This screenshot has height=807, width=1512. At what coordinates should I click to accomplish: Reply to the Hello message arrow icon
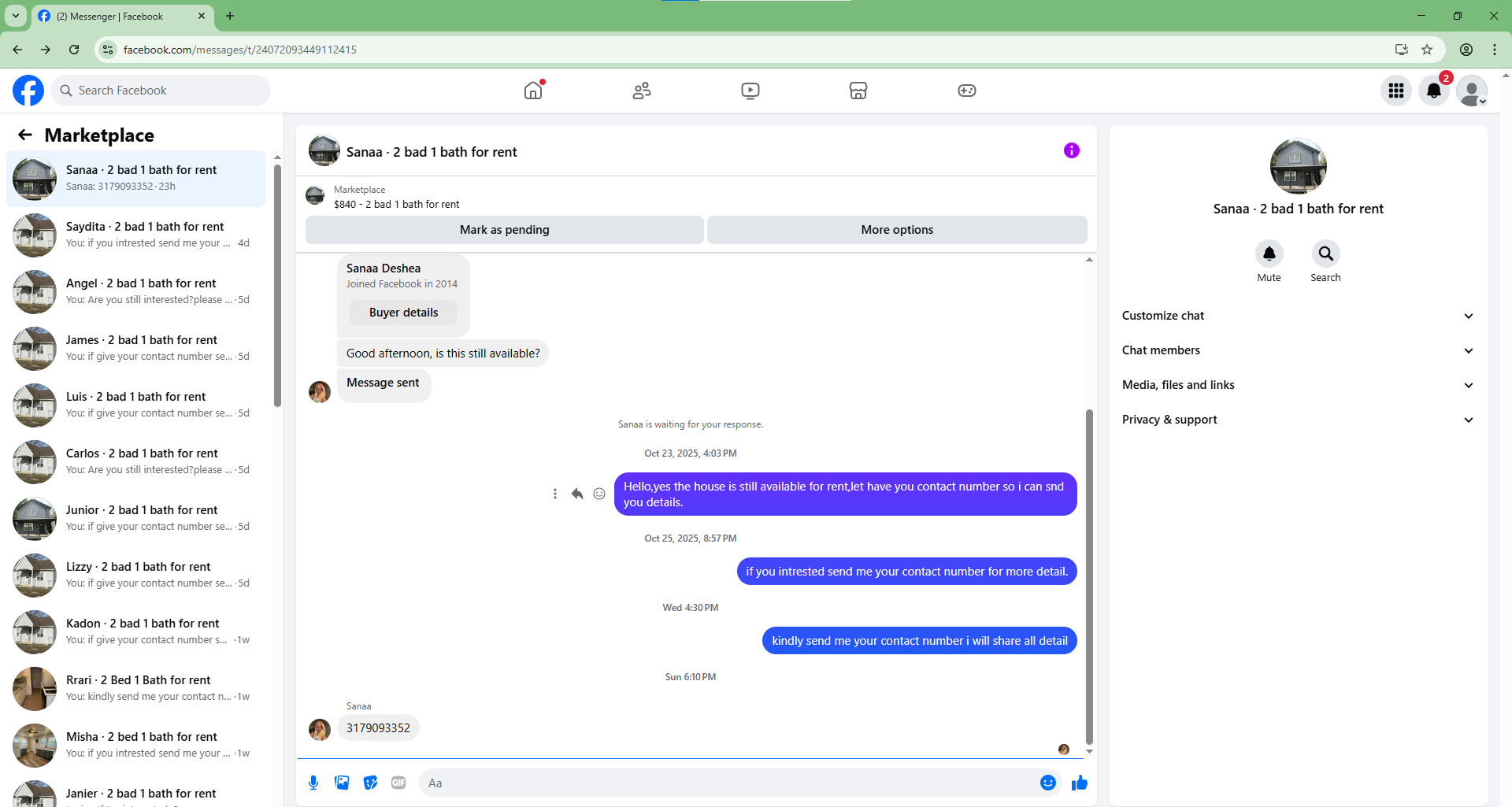coord(577,494)
